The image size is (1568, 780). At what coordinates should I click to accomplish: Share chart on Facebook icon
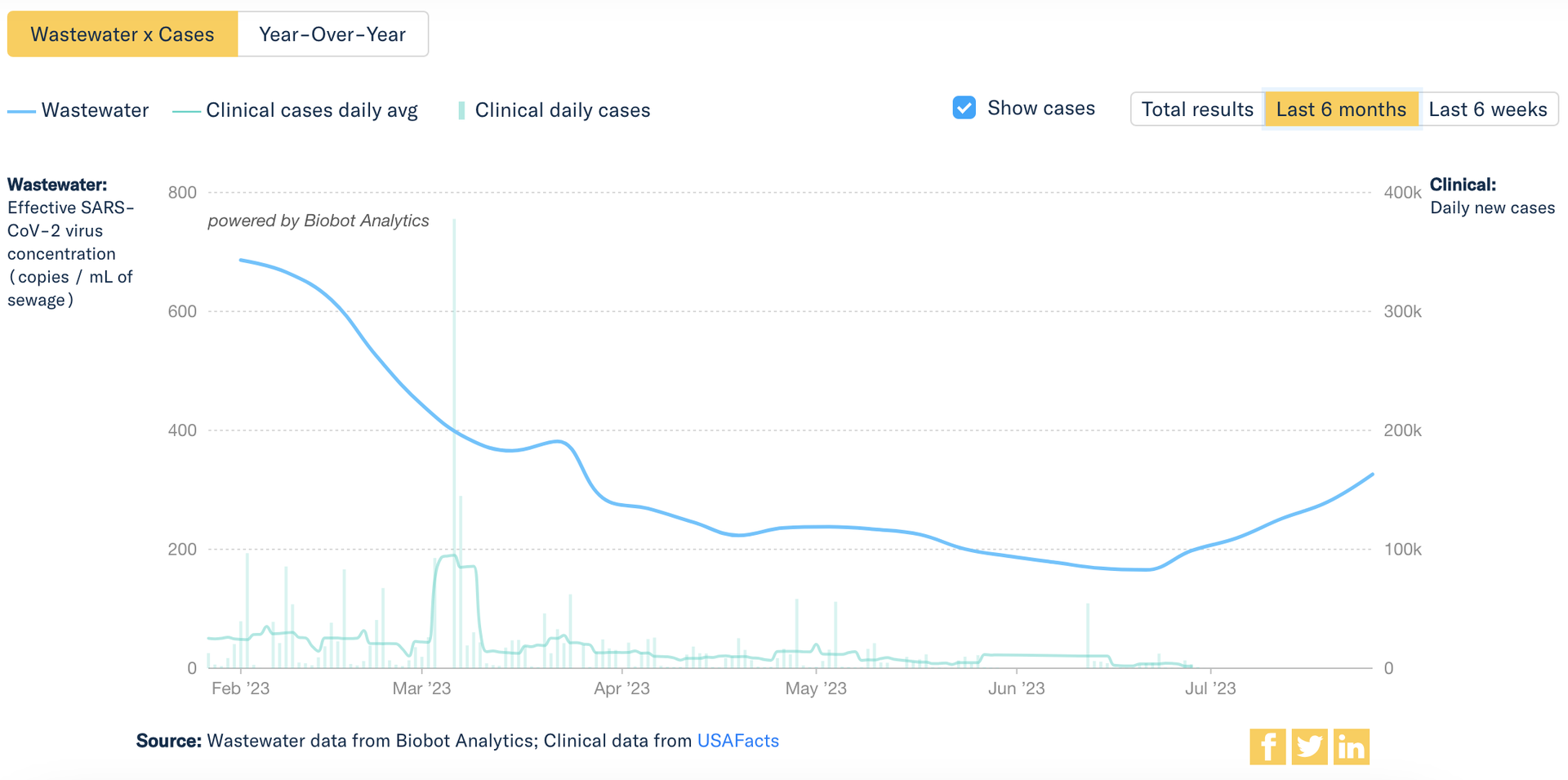point(1267,747)
